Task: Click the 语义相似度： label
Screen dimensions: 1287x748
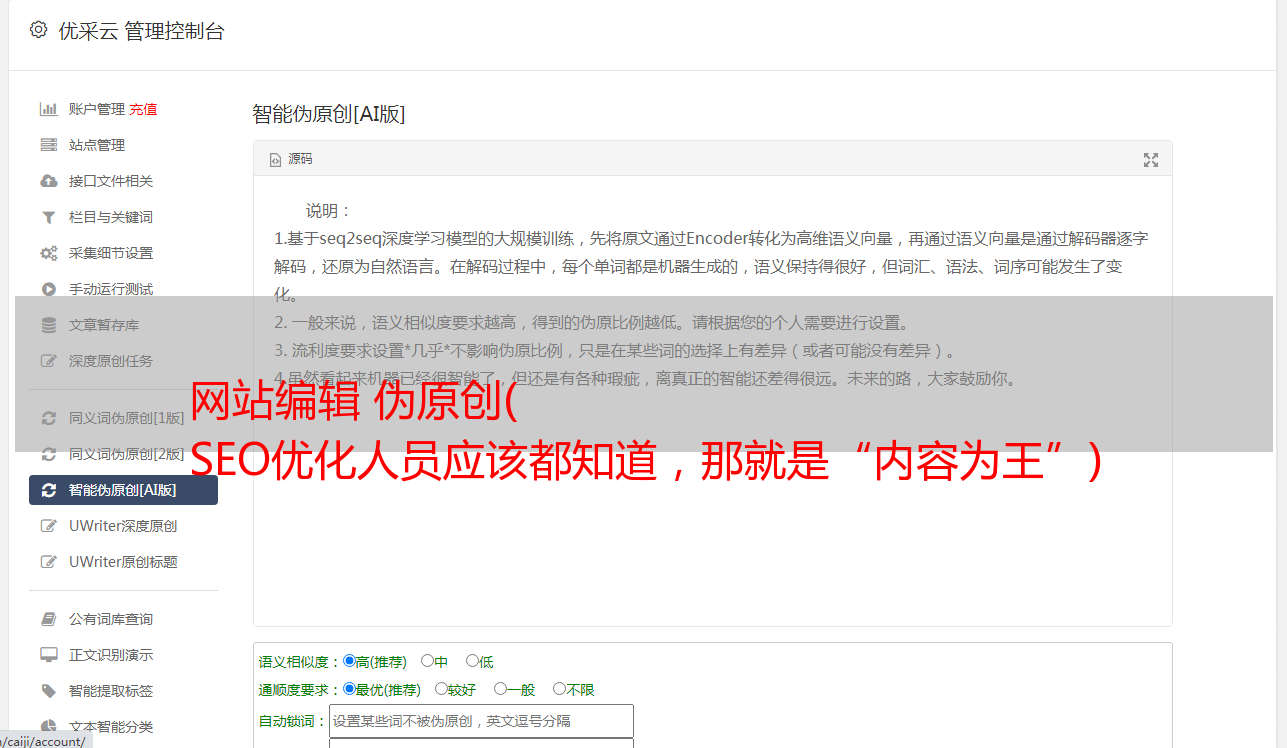Action: click(300, 662)
